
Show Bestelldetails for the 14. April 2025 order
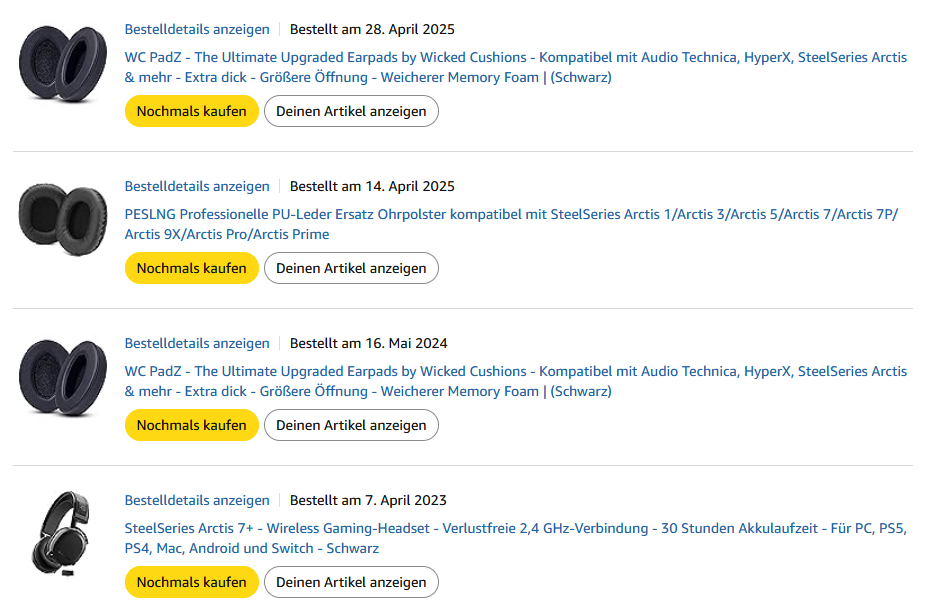(x=197, y=186)
